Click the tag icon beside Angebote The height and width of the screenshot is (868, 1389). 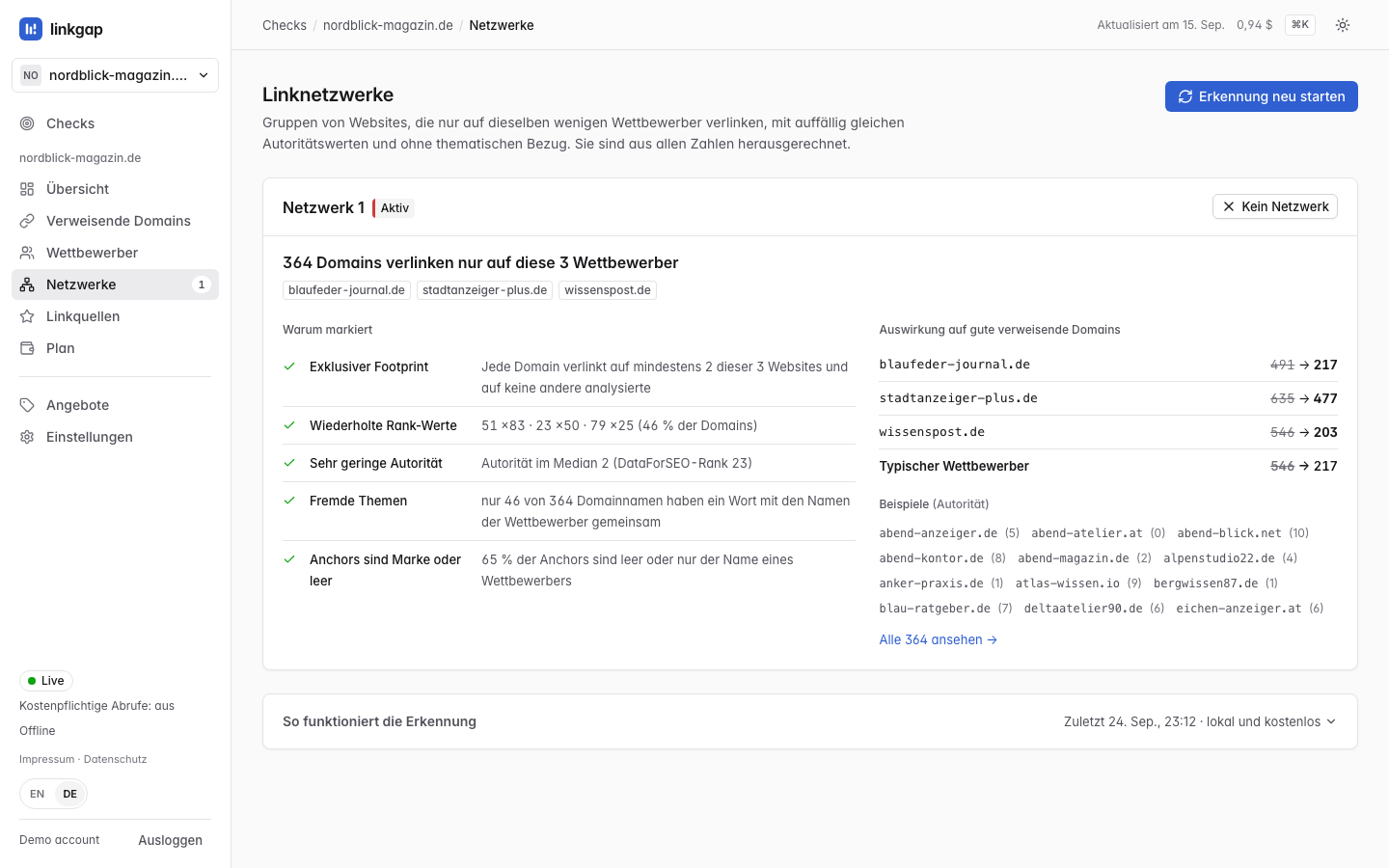tap(27, 405)
